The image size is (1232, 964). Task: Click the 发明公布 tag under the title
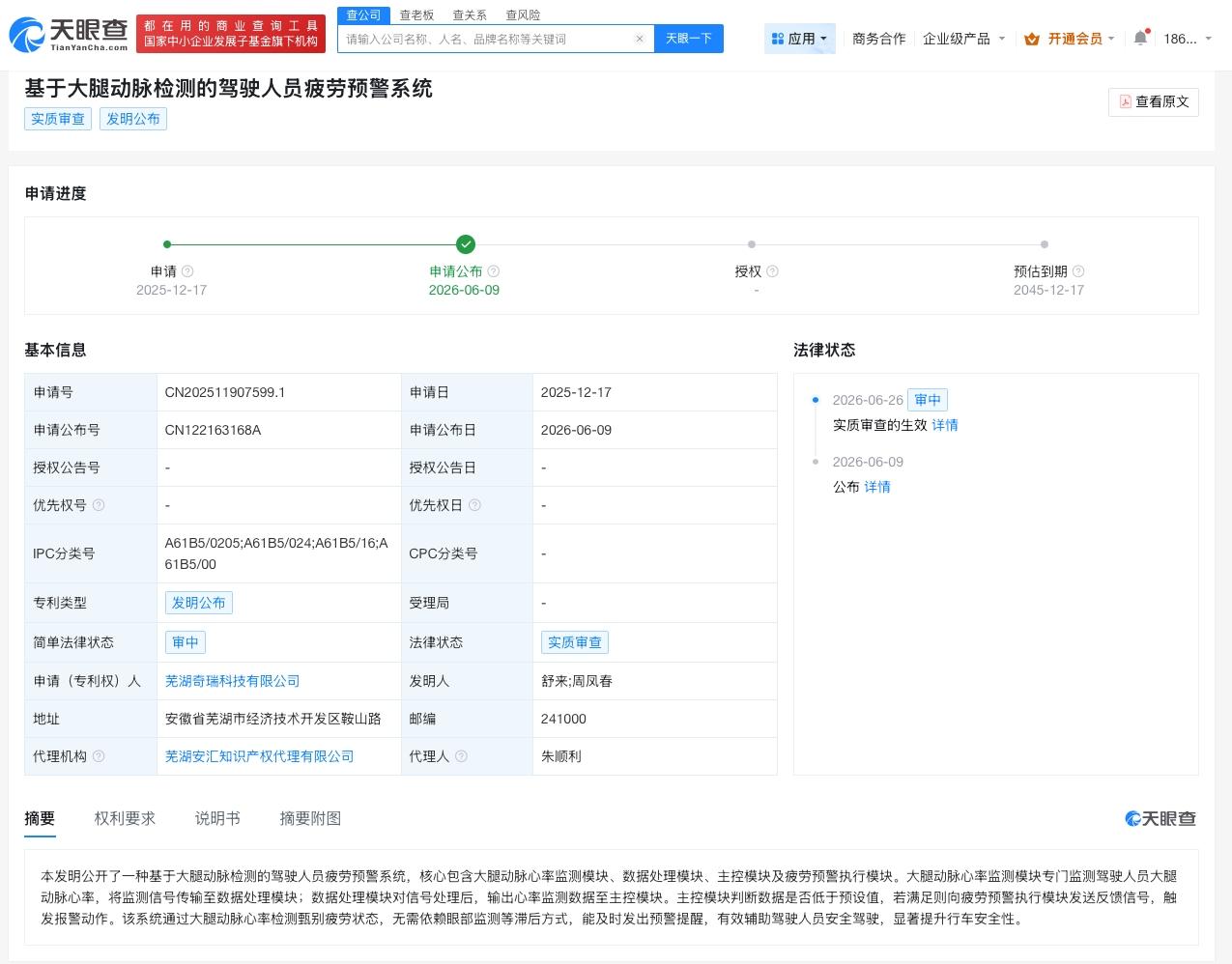[133, 119]
